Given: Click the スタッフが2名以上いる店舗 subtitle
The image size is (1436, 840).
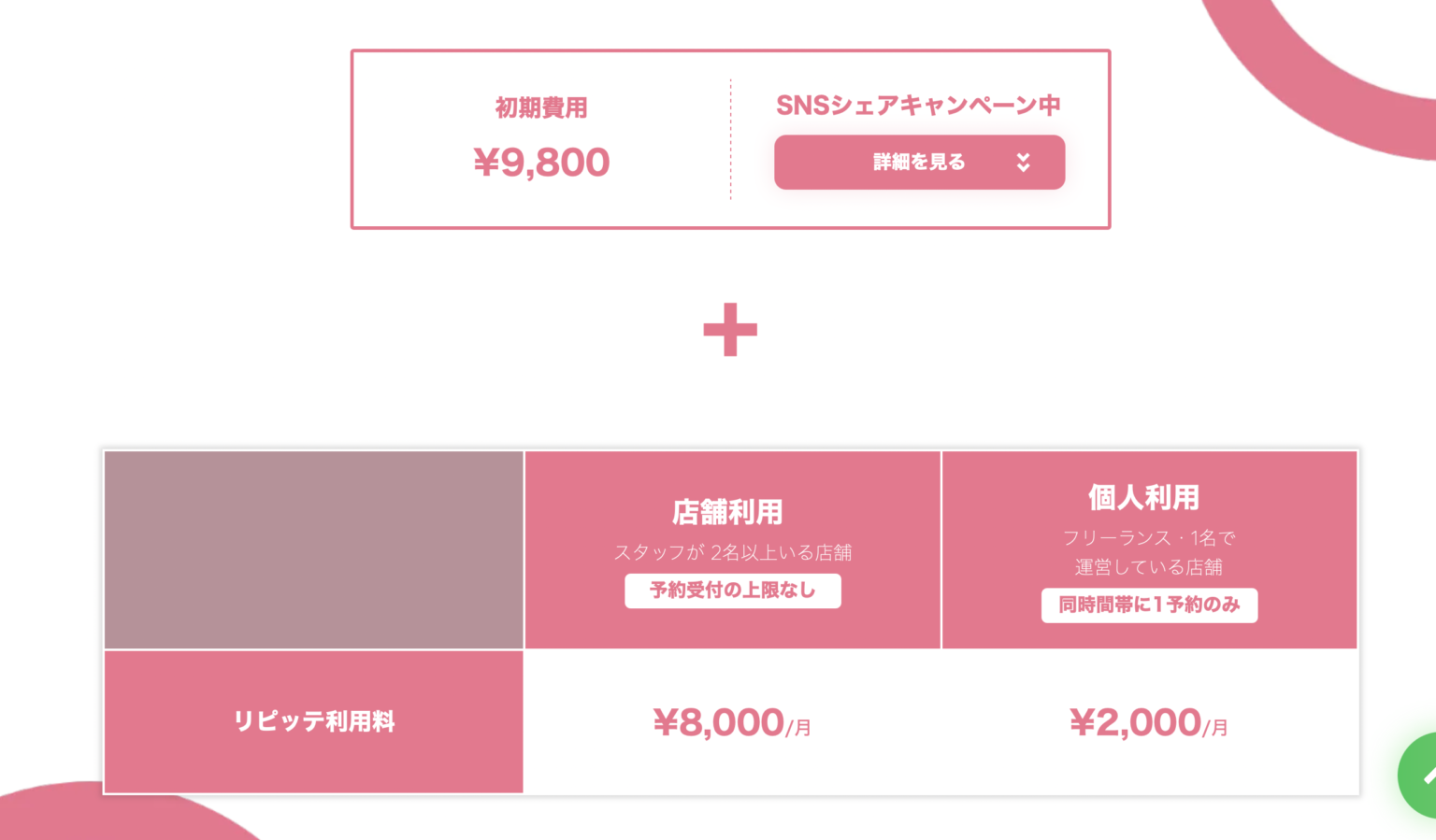Looking at the screenshot, I should 732,552.
